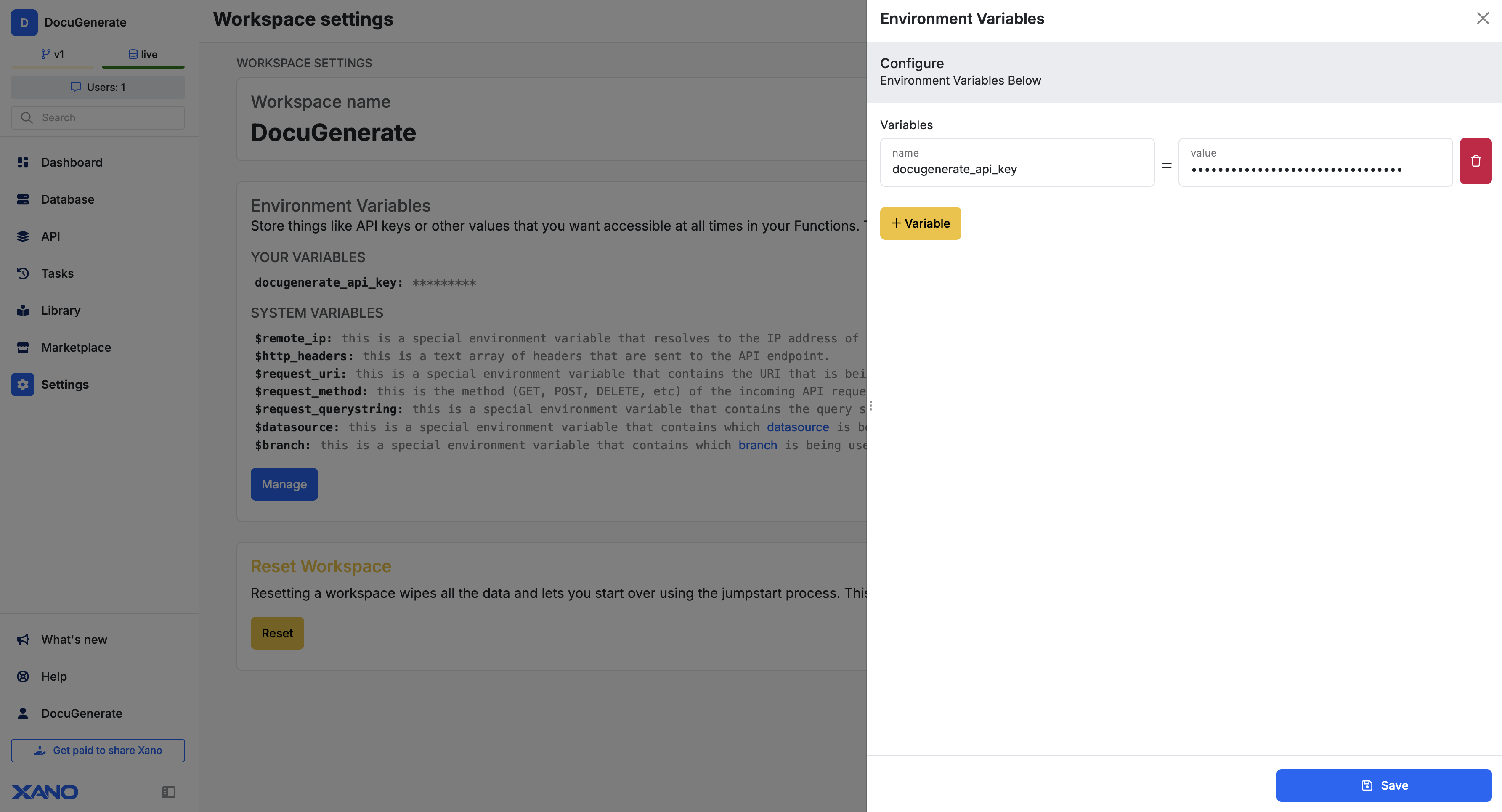Click the Settings gear icon

23,384
